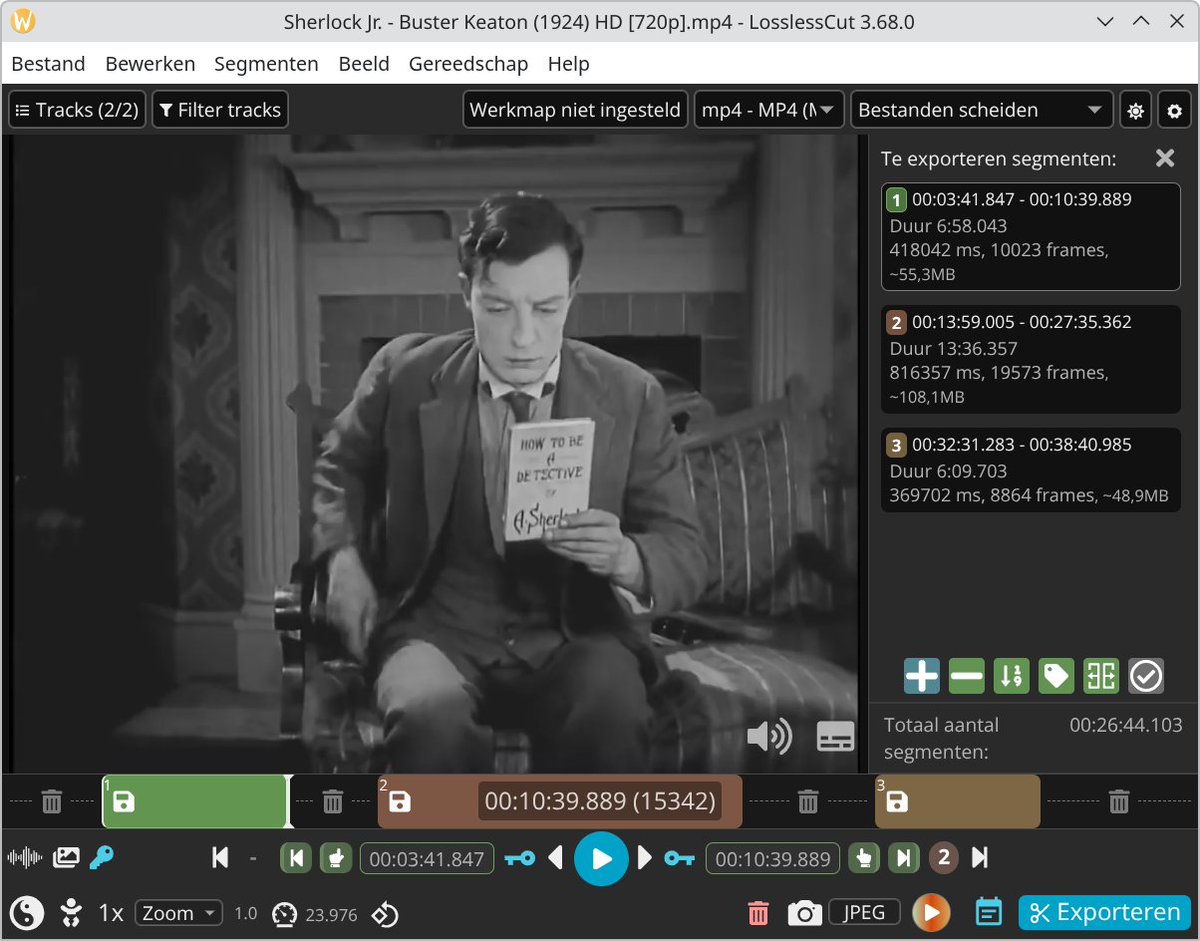Split the segment with the split icon
The image size is (1200, 941).
pyautogui.click(x=1101, y=677)
